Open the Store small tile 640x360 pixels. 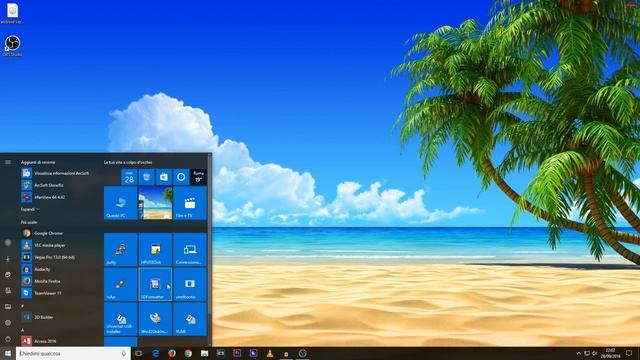coord(164,177)
